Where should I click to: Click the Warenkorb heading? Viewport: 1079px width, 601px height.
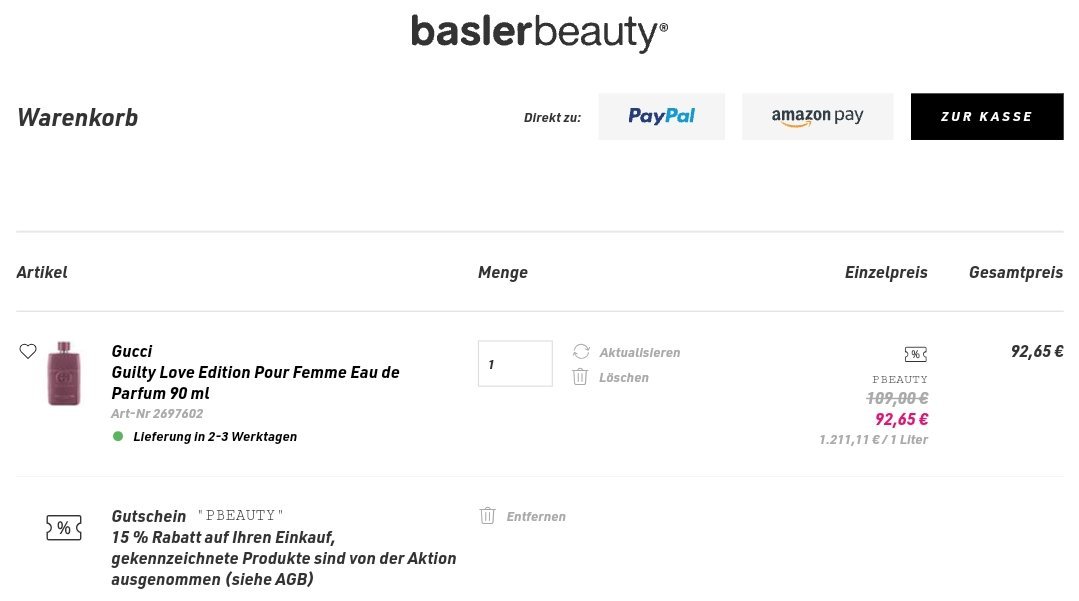(78, 118)
